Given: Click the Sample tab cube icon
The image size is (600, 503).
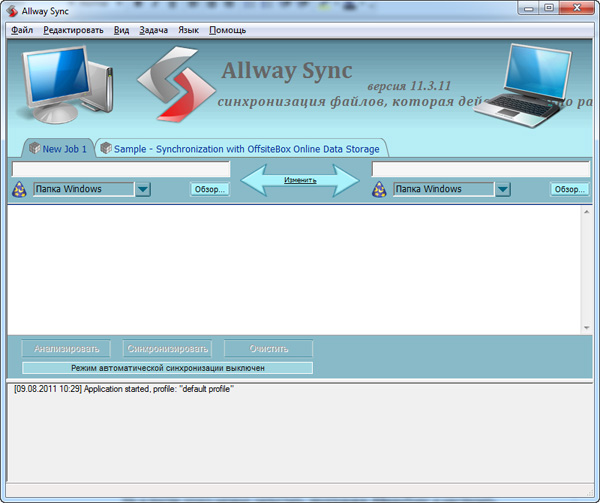Looking at the screenshot, I should [105, 149].
